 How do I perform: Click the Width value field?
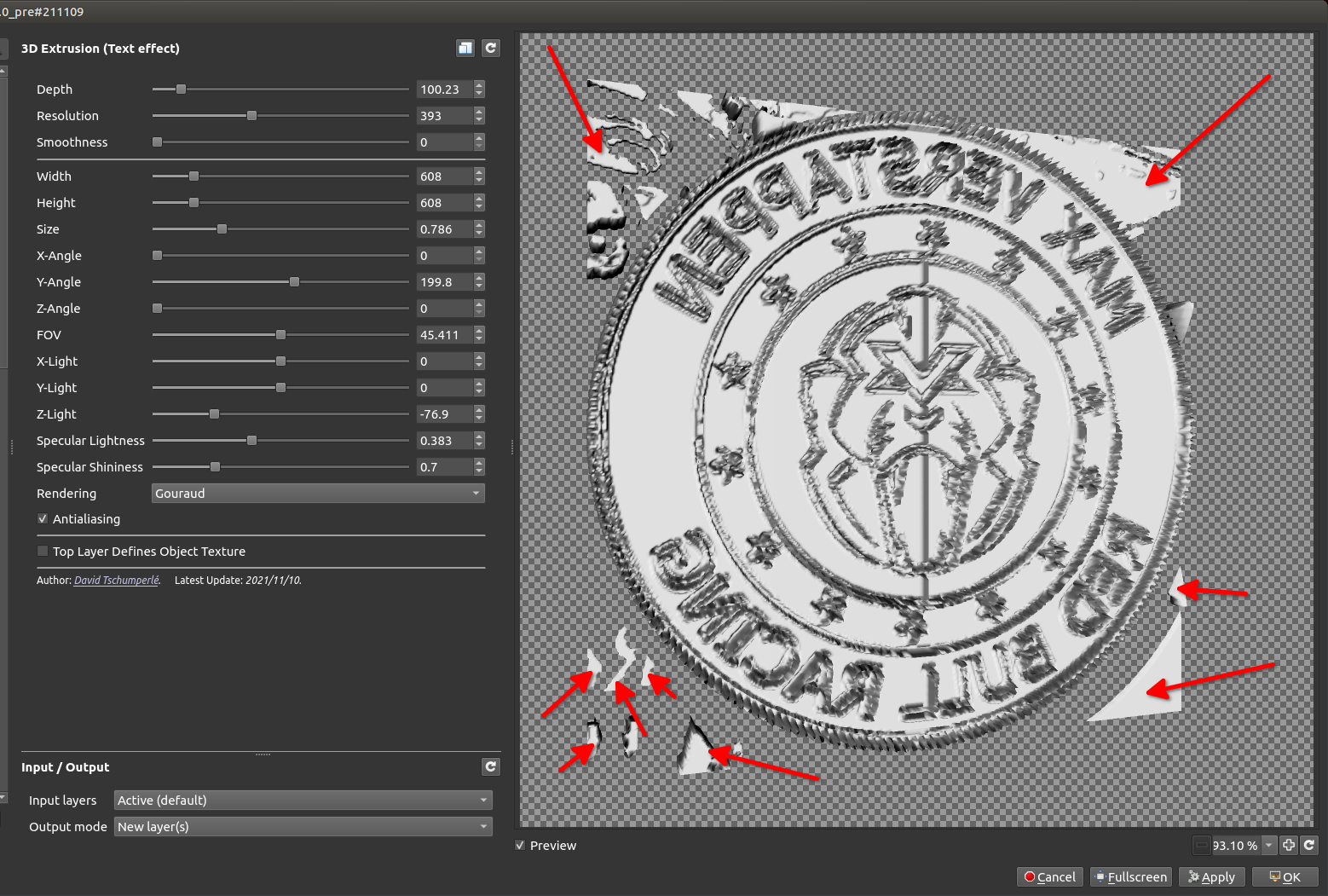(444, 176)
